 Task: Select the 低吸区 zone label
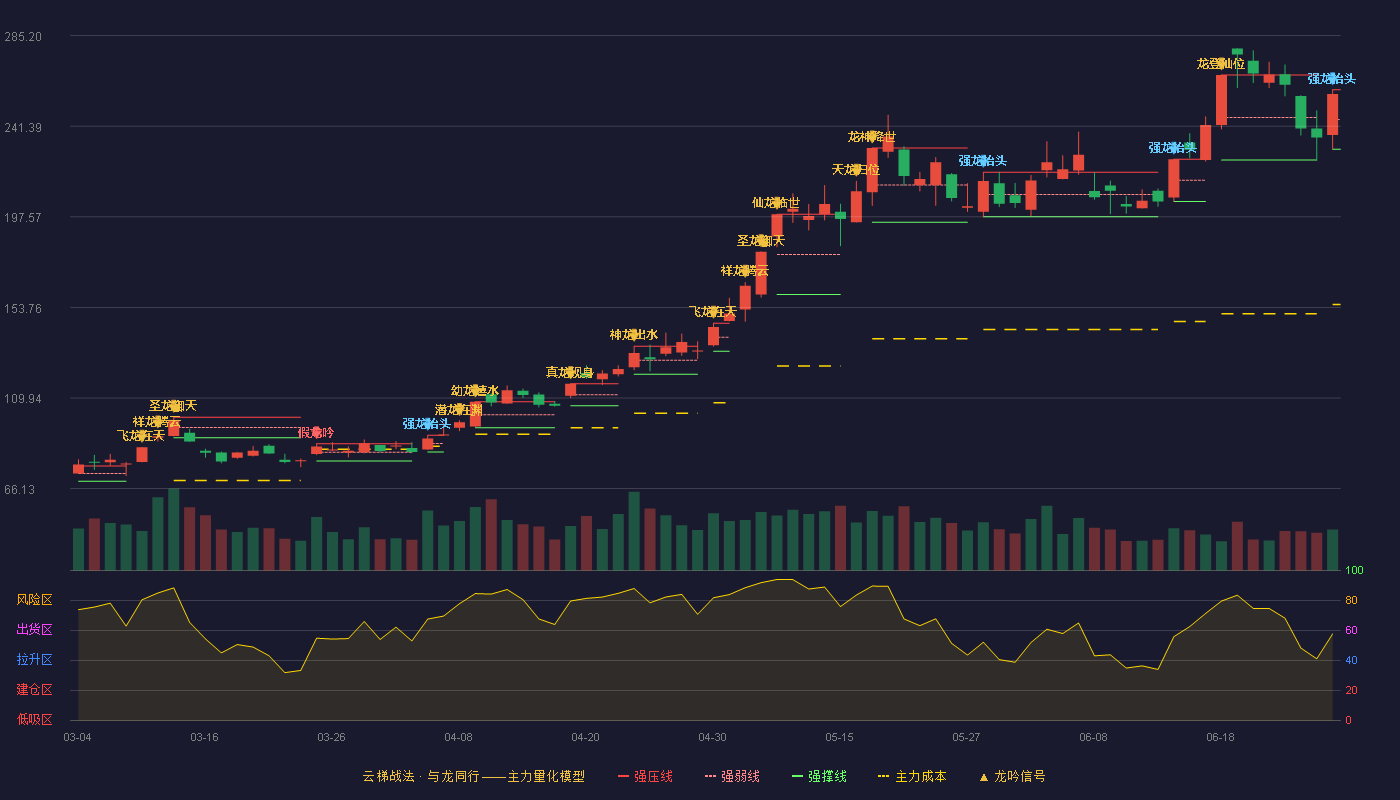coord(35,719)
